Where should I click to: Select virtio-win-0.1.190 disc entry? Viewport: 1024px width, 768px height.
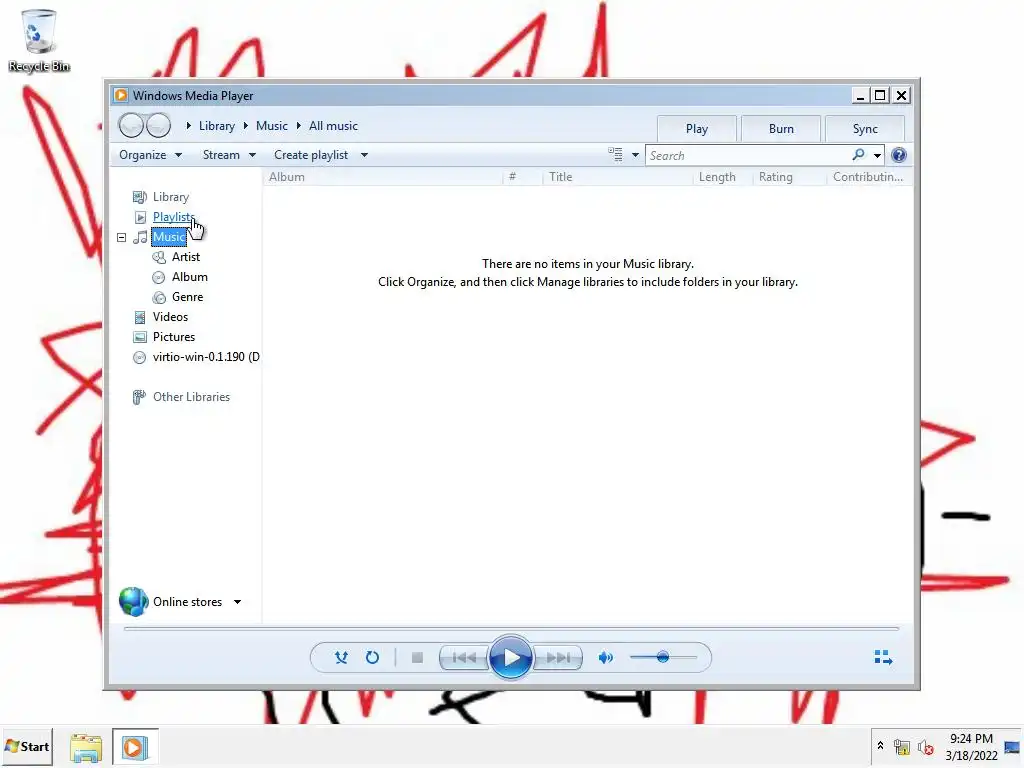[206, 357]
